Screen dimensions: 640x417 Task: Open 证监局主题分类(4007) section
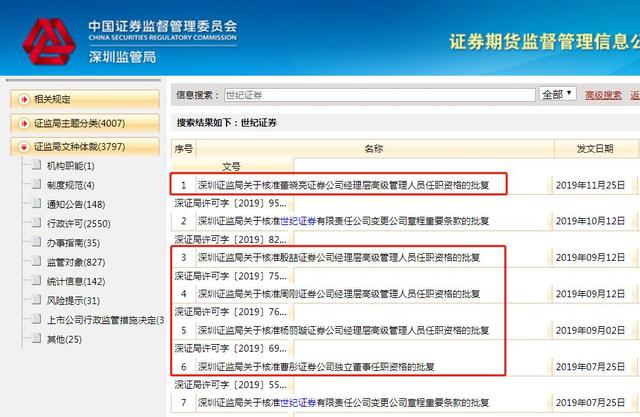[x=85, y=123]
